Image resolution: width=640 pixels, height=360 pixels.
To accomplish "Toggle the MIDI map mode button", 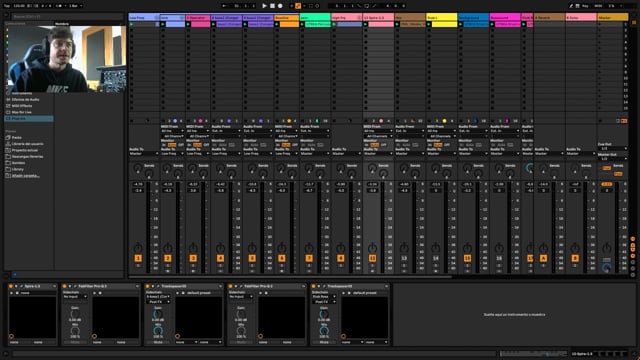I will tap(598, 6).
